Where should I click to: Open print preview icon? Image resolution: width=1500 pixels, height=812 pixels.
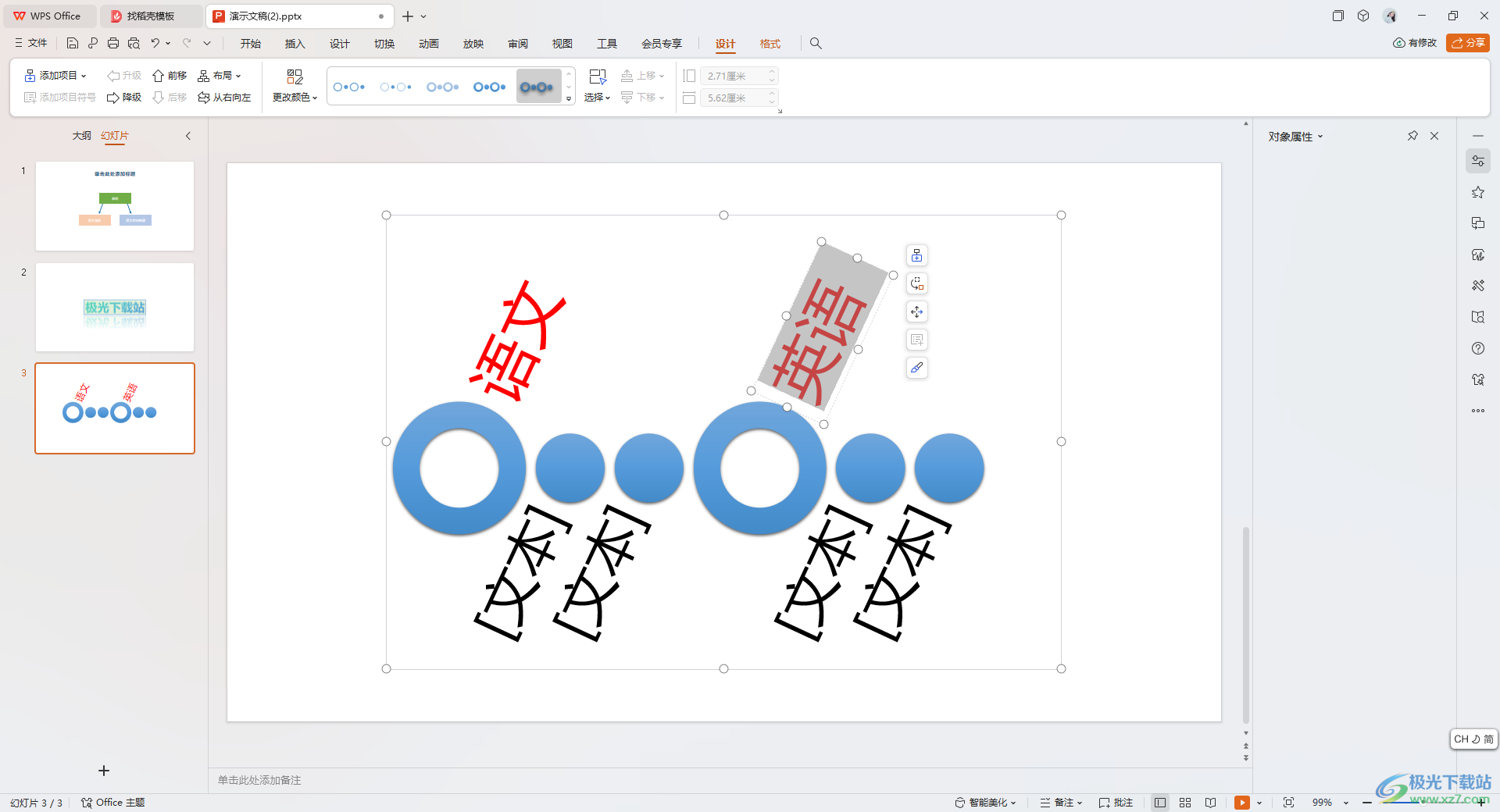click(x=134, y=43)
